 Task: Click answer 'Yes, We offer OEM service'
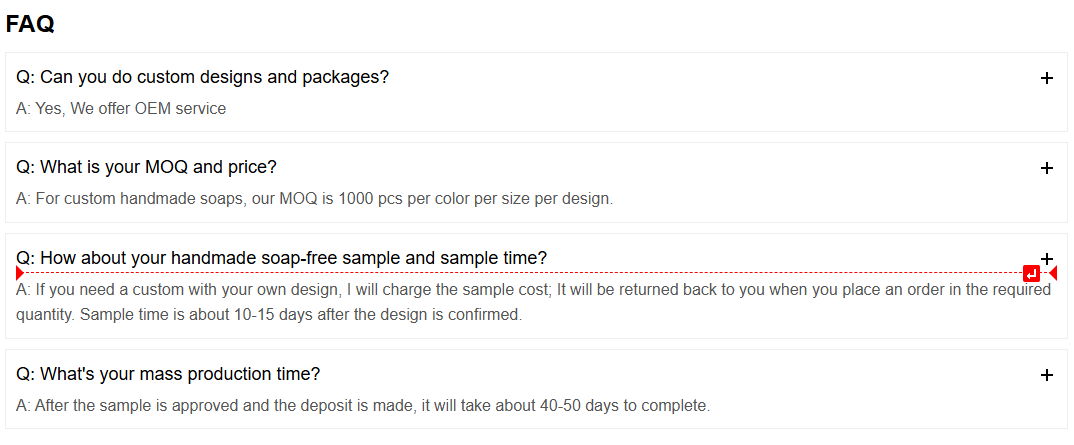tap(121, 108)
